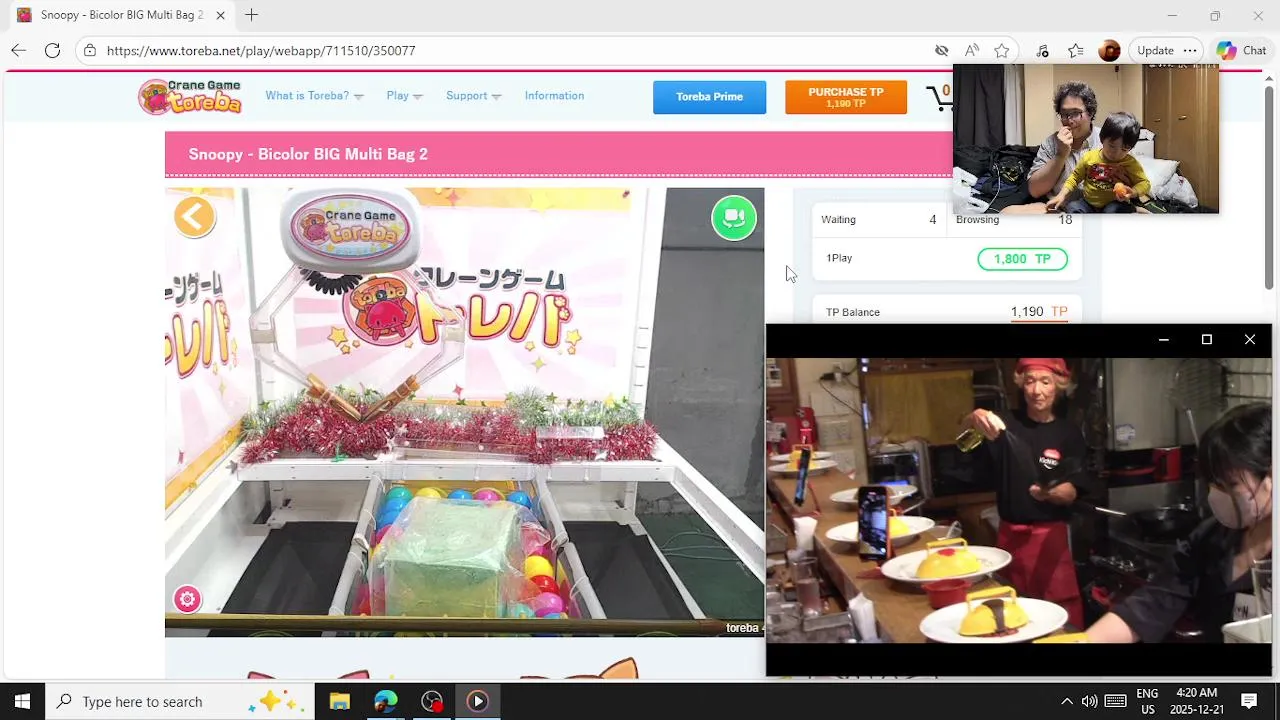Maximize the floating cooking video window

pos(1206,340)
